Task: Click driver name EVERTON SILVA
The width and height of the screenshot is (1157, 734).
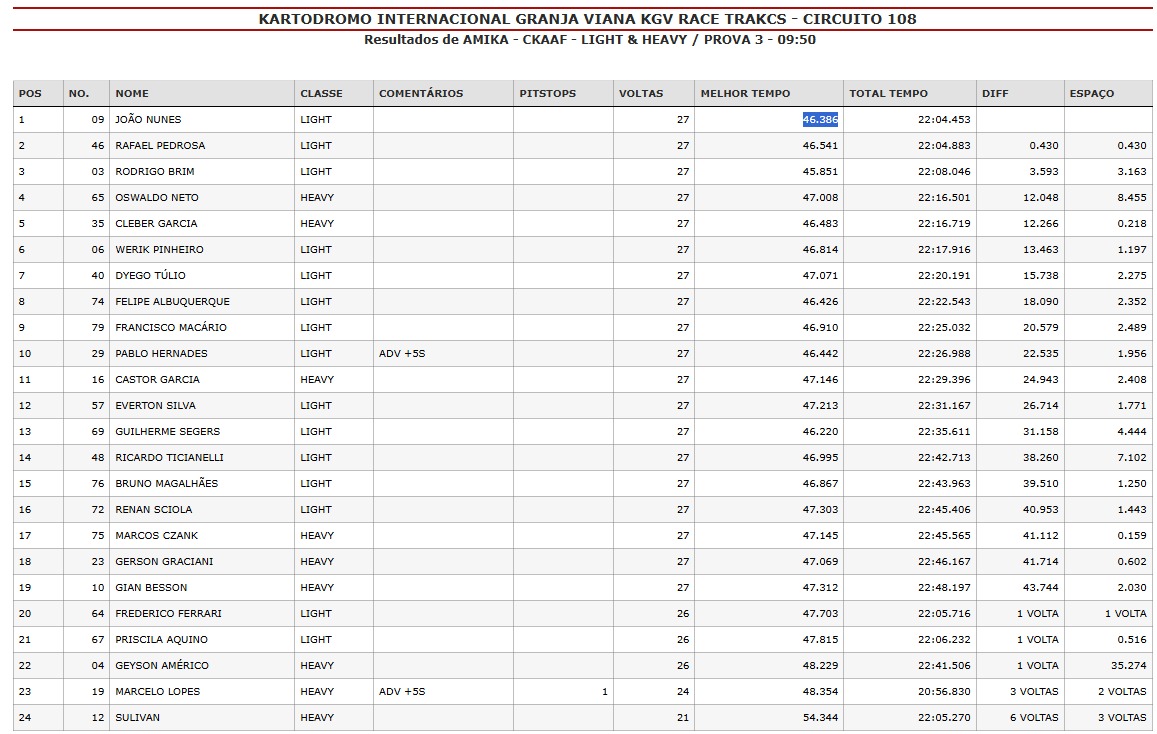Action: coord(155,406)
